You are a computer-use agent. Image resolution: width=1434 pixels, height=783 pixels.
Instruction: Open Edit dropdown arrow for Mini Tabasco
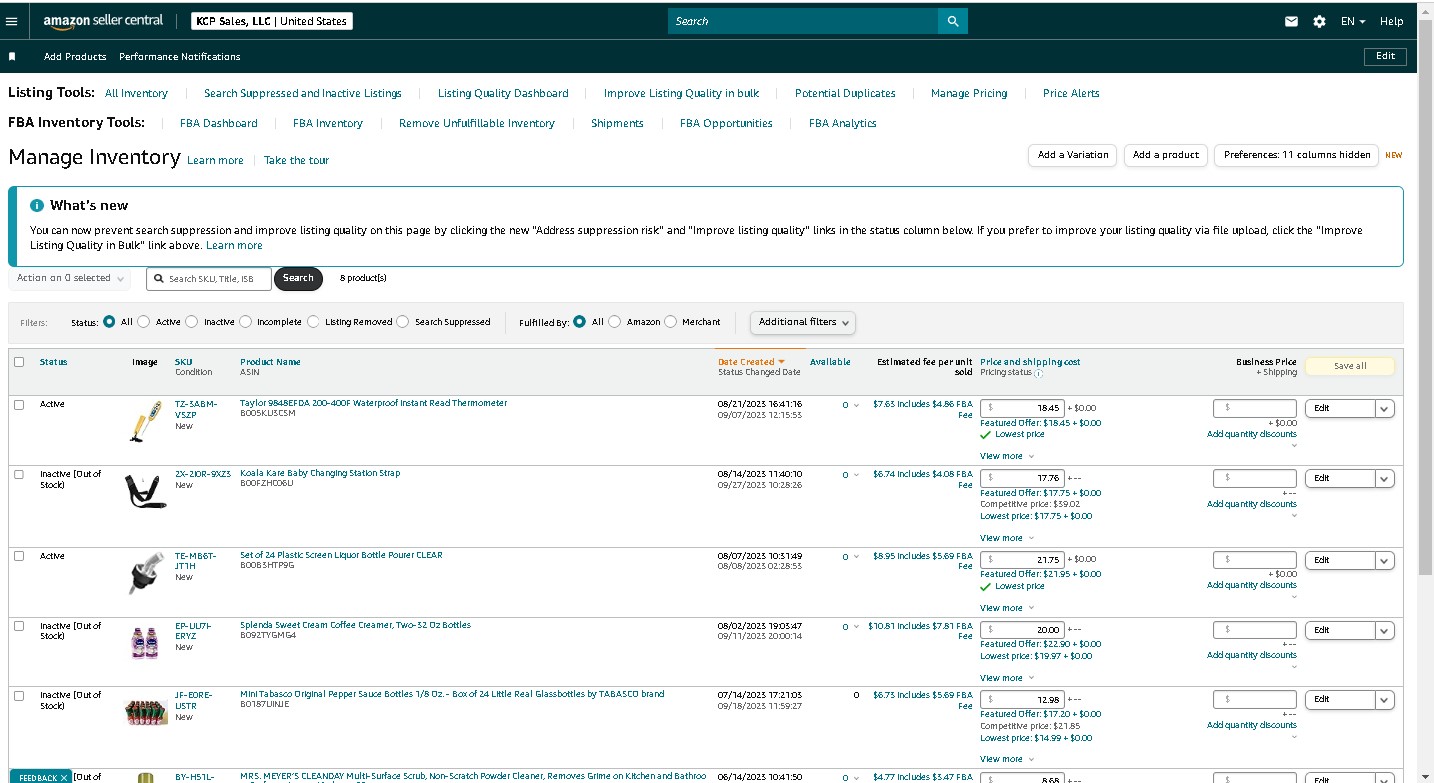[1385, 699]
